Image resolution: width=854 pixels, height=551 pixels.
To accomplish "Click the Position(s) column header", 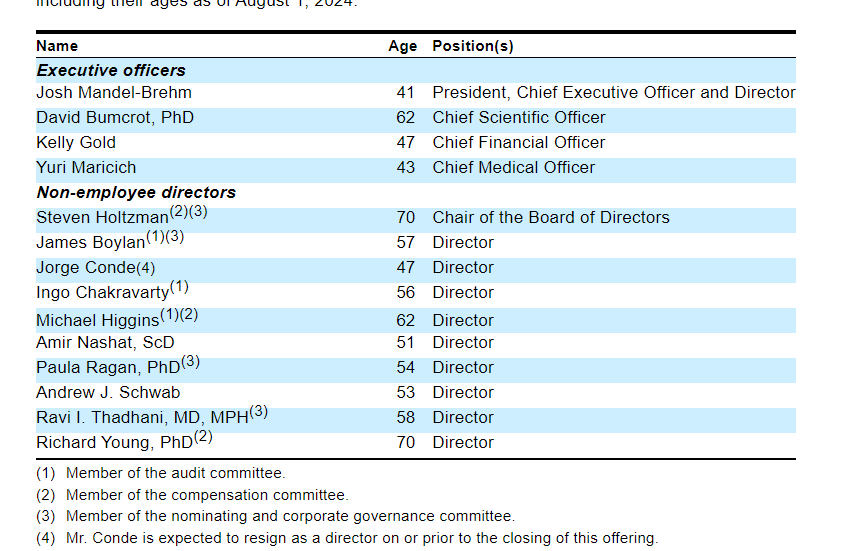I will click(473, 46).
